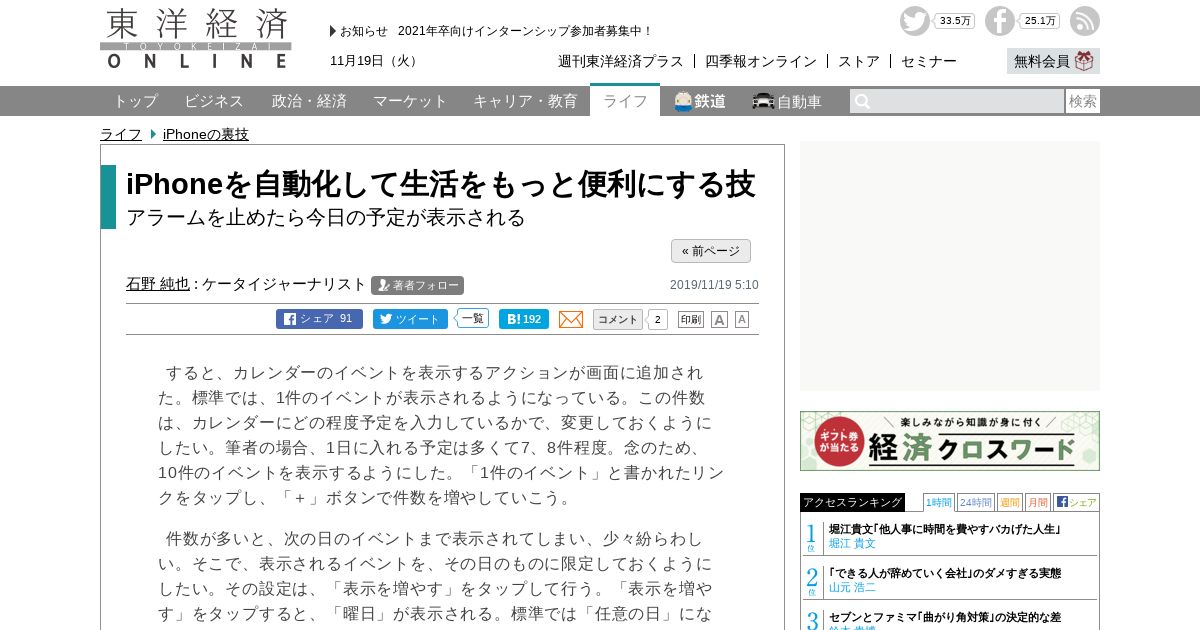Image resolution: width=1200 pixels, height=630 pixels.
Task: Open the Toyo Keizai Online logo
Action: (196, 39)
